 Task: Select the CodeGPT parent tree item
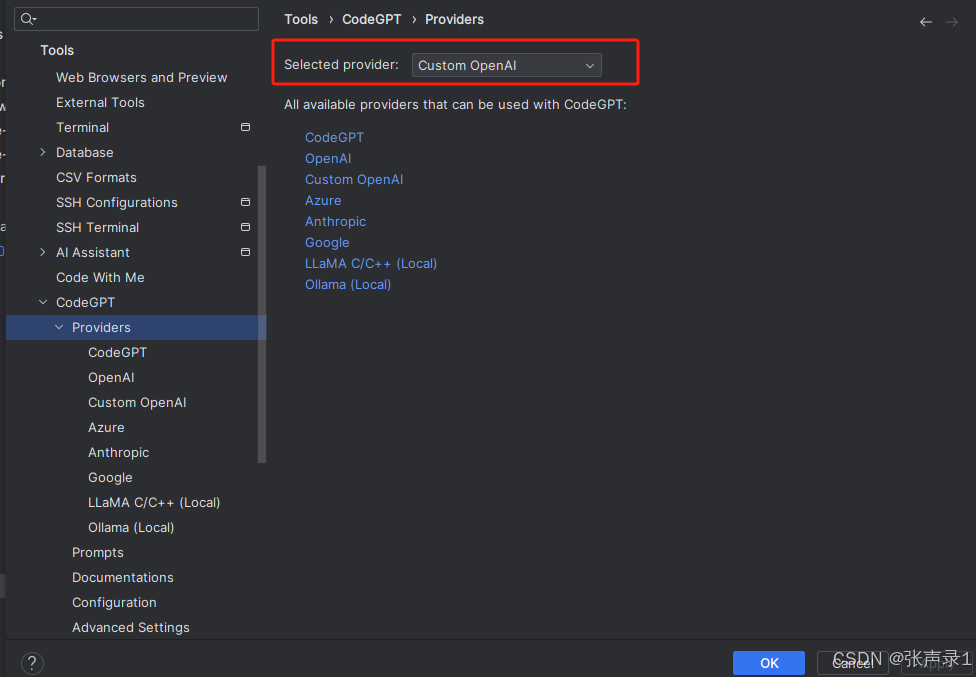coord(85,302)
